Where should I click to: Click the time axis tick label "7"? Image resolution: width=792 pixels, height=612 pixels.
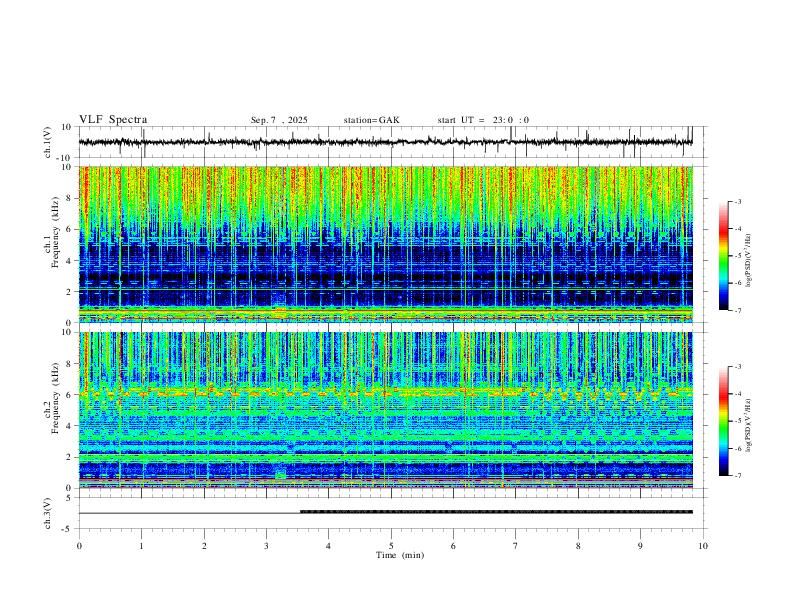[x=516, y=546]
